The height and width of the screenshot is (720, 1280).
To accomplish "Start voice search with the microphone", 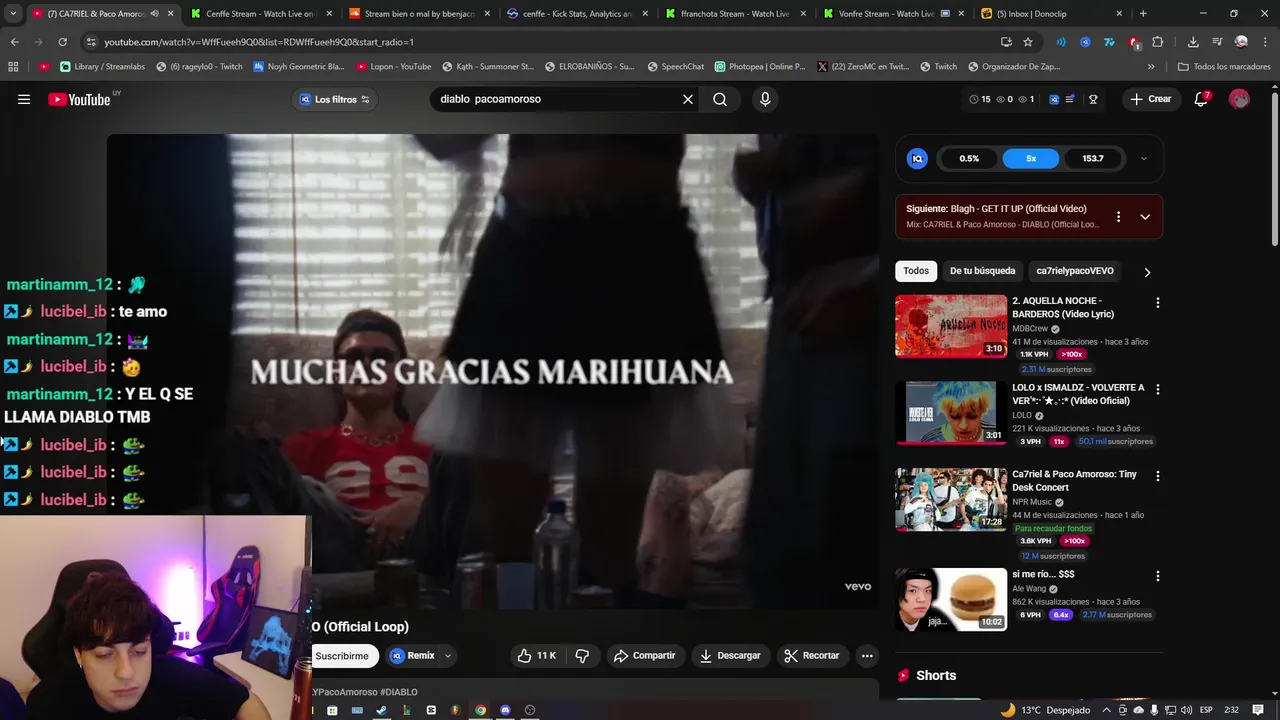I will pos(765,99).
